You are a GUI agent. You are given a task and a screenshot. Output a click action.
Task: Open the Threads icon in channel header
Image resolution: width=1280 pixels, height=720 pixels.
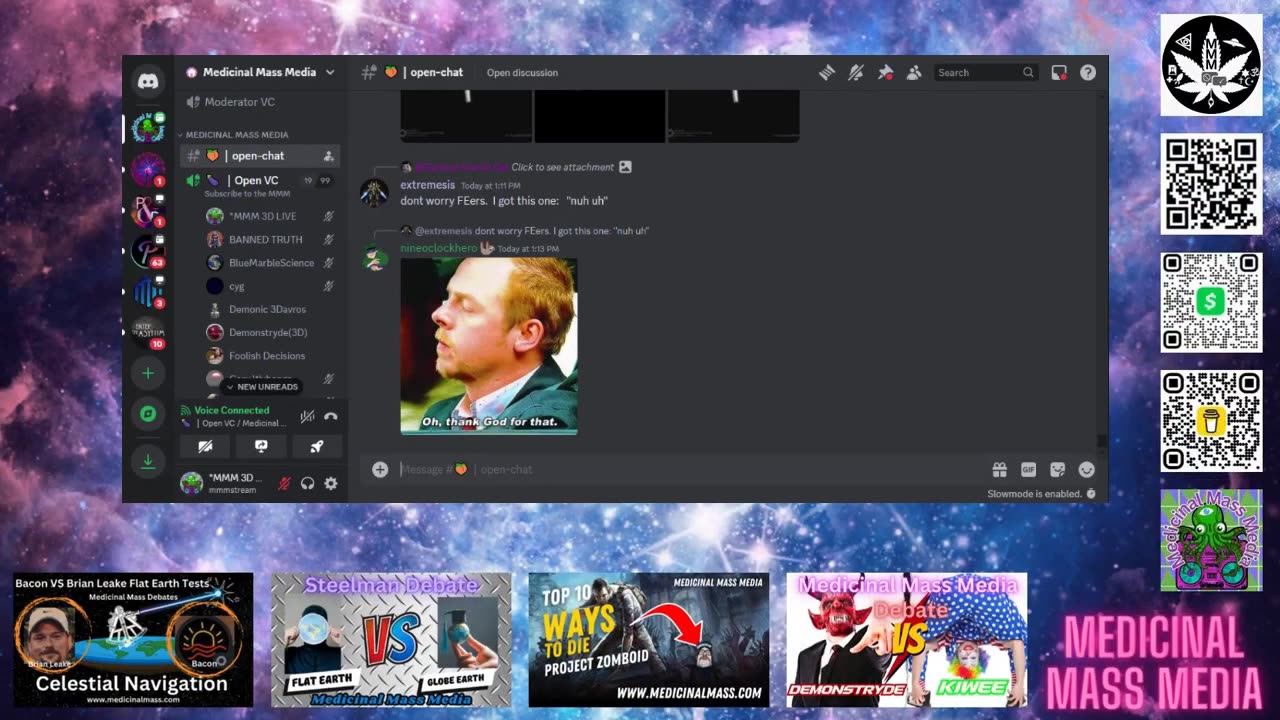tap(827, 72)
